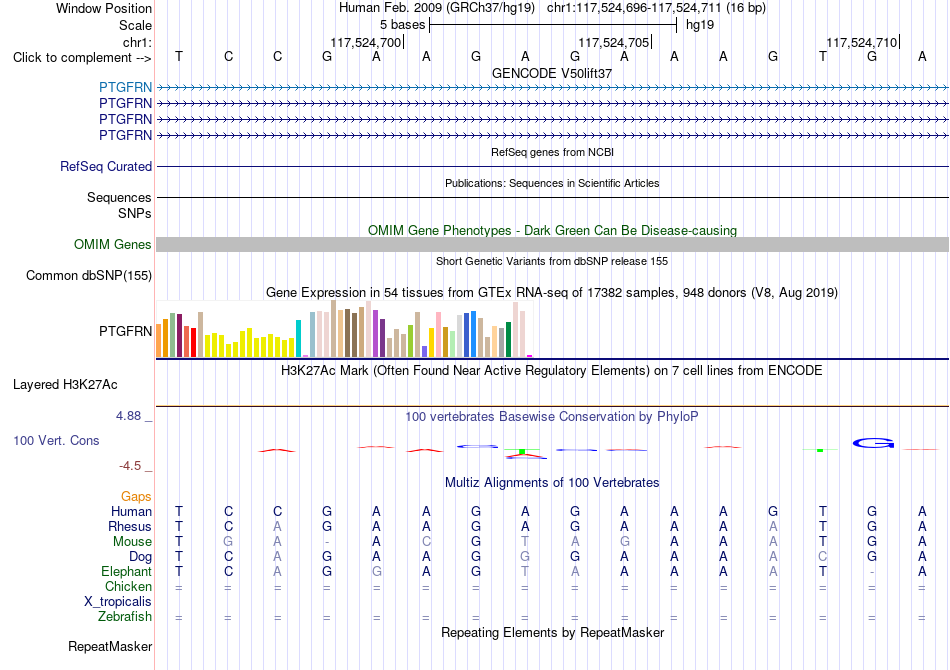
Task: Select the Zebrafish alignment row label
Action: pyautogui.click(x=125, y=616)
